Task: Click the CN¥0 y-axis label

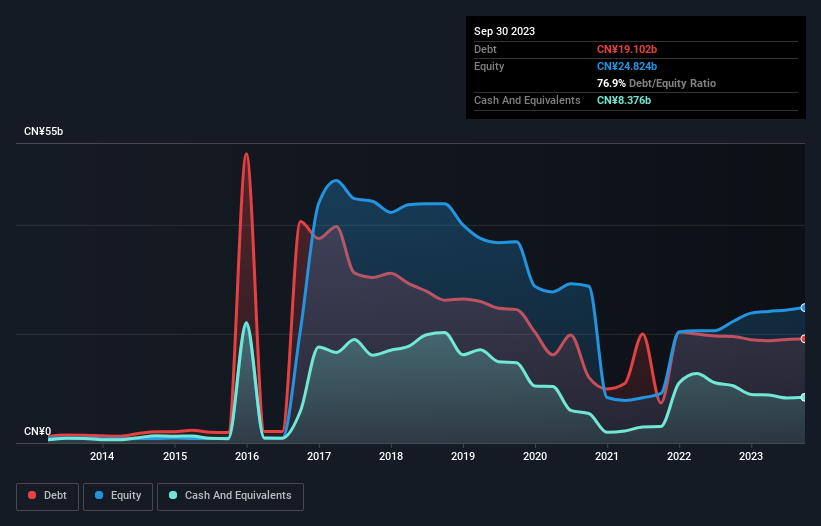Action: pyautogui.click(x=38, y=431)
